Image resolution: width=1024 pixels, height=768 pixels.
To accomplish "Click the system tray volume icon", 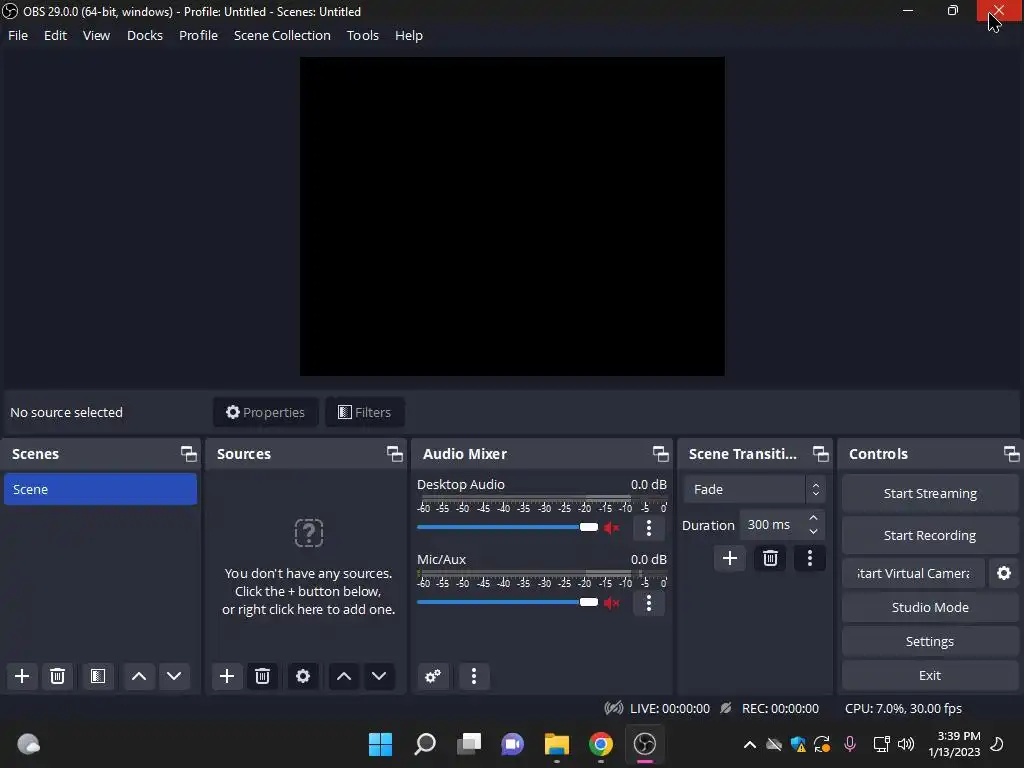I will click(x=906, y=744).
